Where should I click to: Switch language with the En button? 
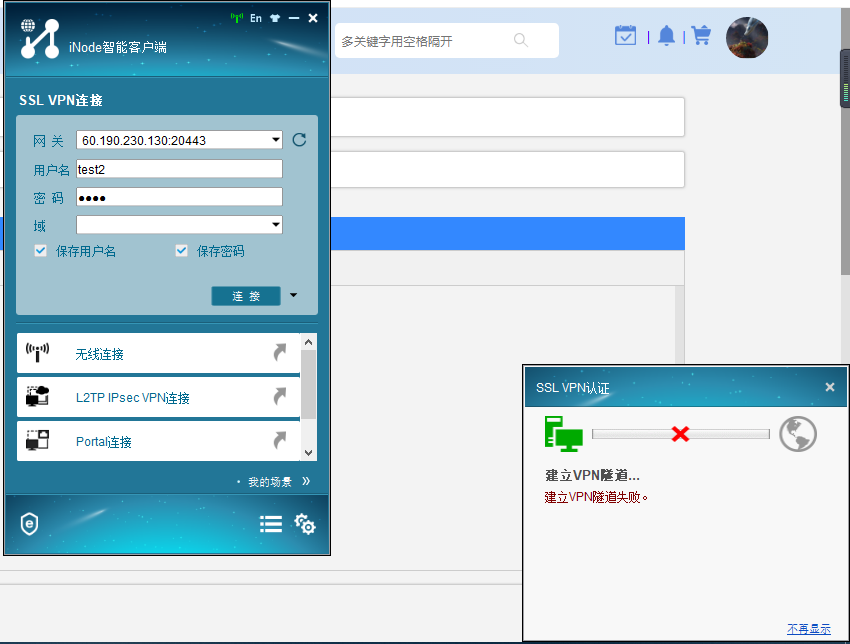[x=256, y=18]
